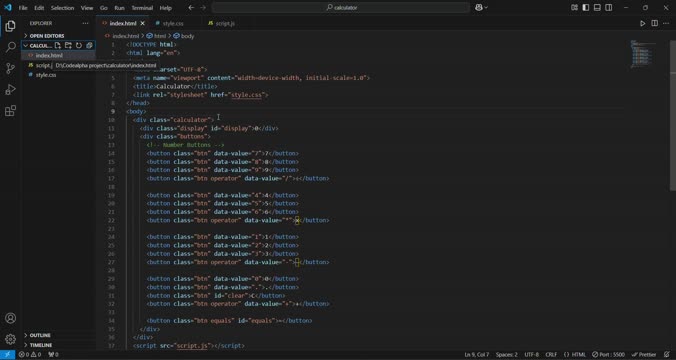The height and width of the screenshot is (360, 676).
Task: Open the Manage gear menu
Action: (x=10, y=339)
